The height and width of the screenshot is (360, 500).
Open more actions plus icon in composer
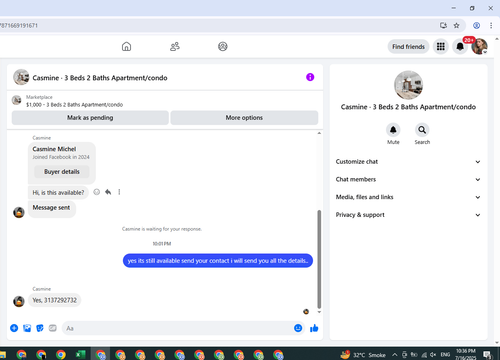point(14,328)
